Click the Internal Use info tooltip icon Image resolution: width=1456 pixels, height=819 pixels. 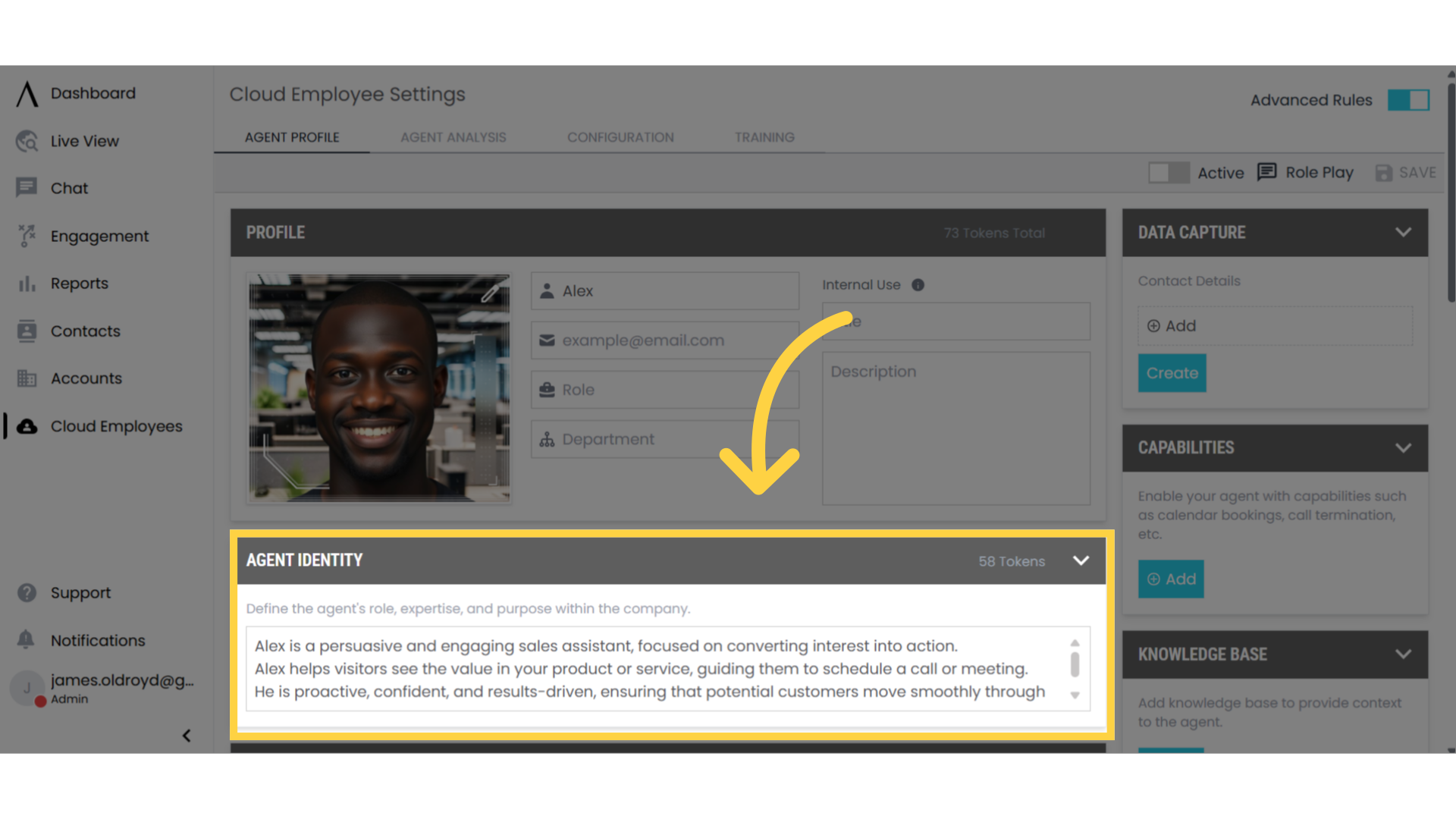(x=918, y=285)
